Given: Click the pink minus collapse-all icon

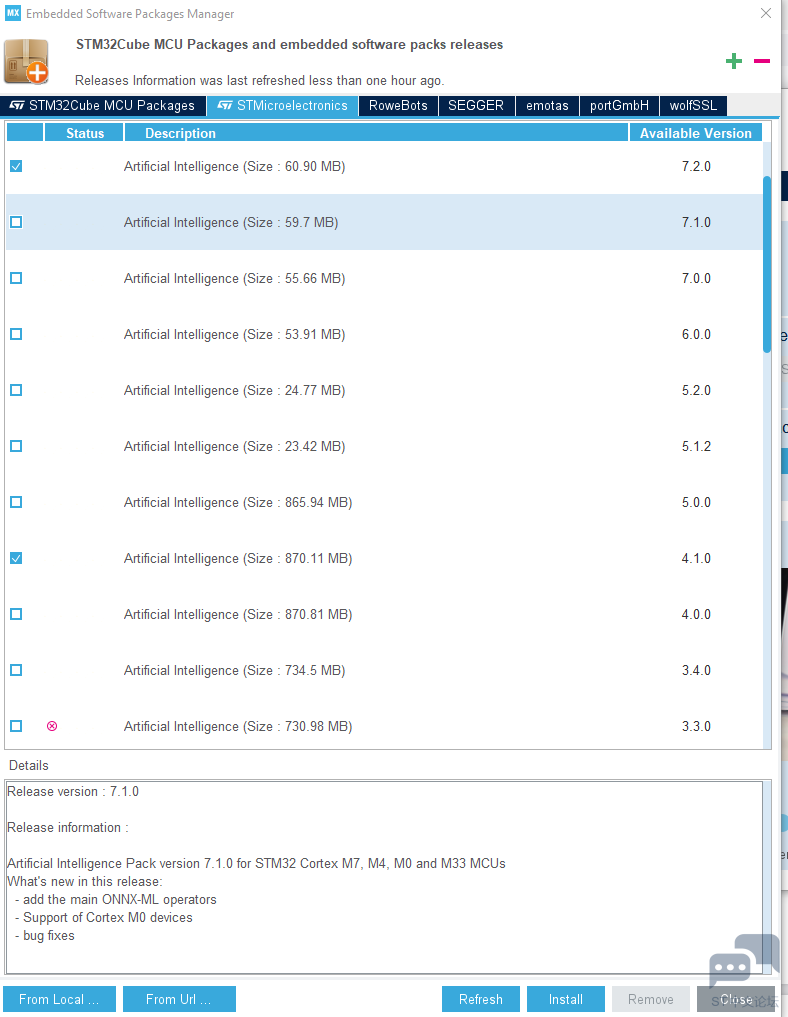Looking at the screenshot, I should point(761,61).
